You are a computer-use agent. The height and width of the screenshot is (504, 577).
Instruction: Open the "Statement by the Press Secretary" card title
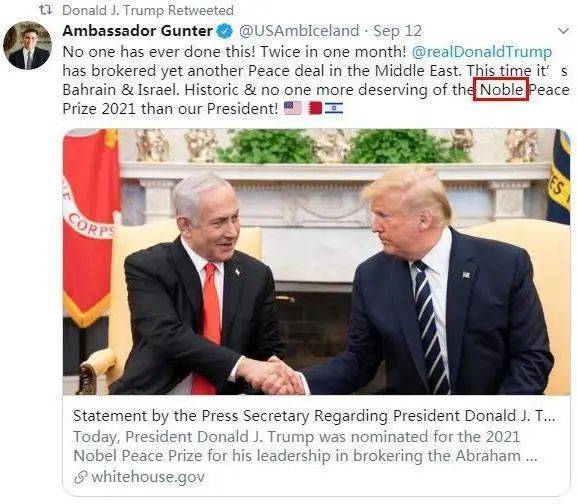(314, 416)
